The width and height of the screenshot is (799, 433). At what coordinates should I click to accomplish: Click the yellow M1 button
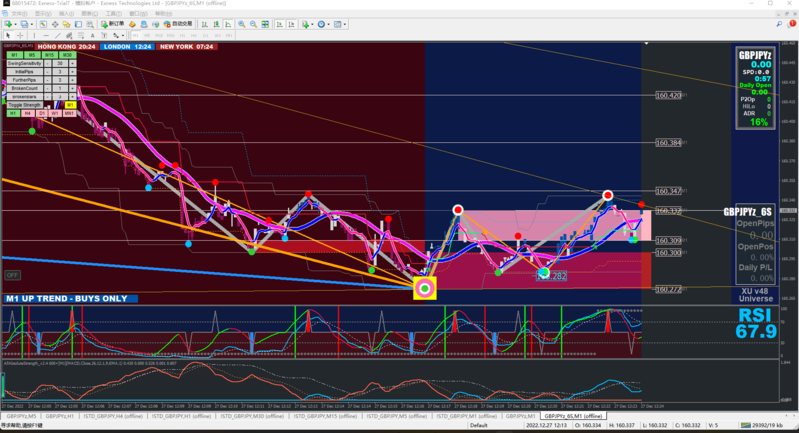tap(70, 105)
